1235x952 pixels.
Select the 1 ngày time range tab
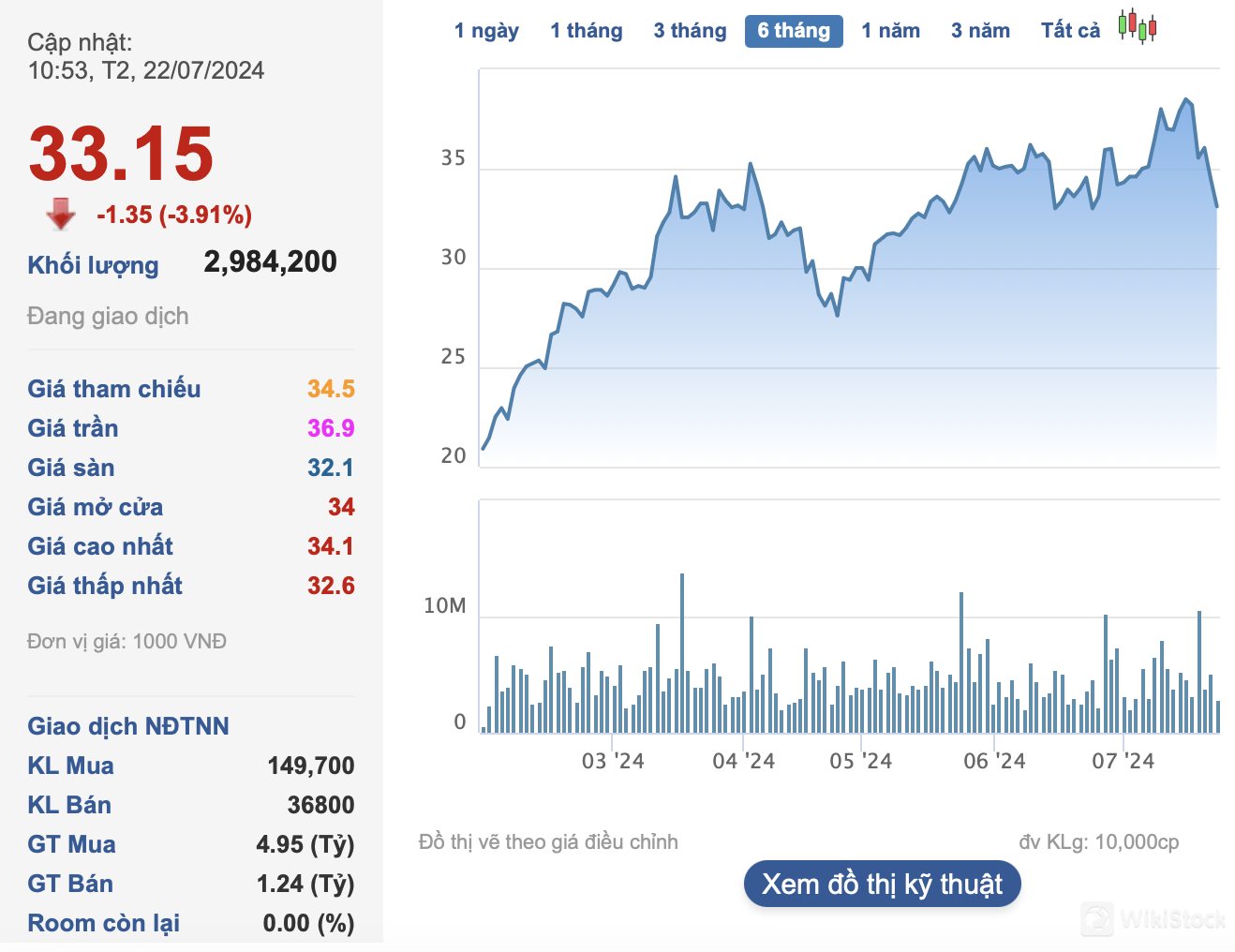[x=486, y=31]
